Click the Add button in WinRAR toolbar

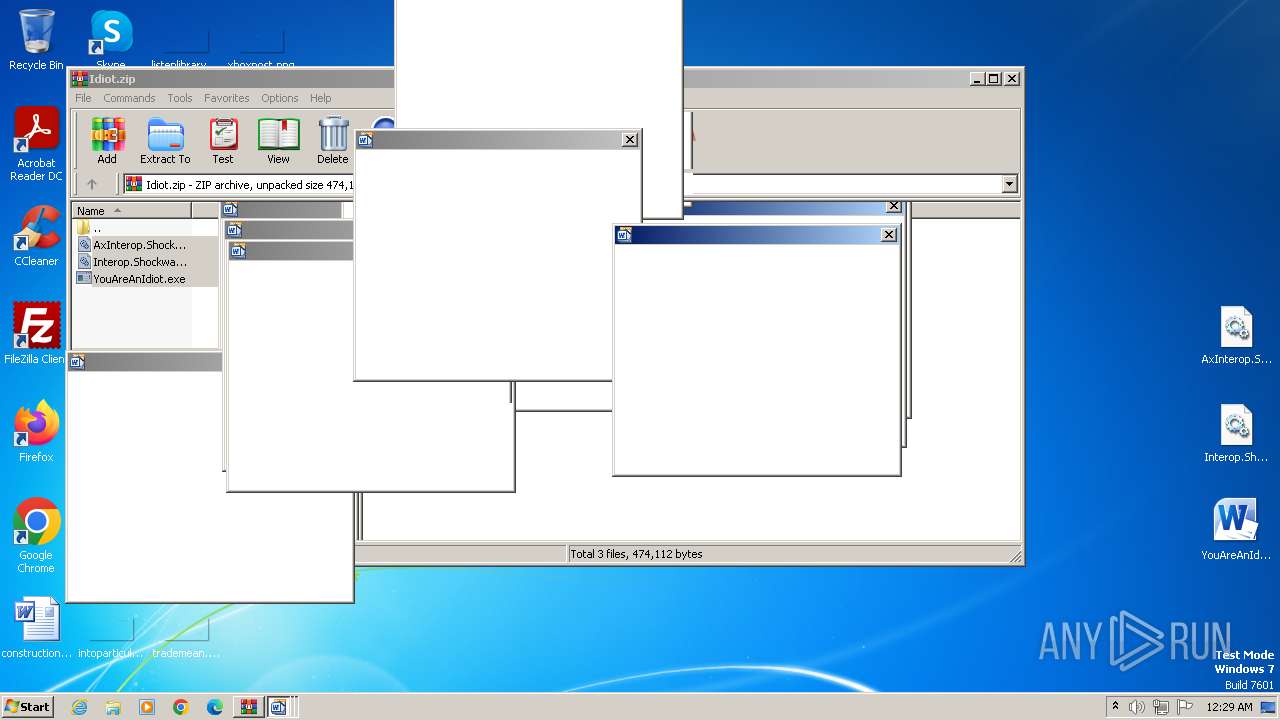click(107, 141)
